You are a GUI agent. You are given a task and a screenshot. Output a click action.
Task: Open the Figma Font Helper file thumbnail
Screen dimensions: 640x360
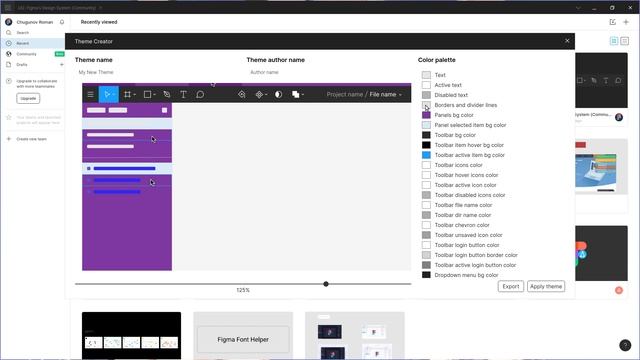tap(243, 336)
